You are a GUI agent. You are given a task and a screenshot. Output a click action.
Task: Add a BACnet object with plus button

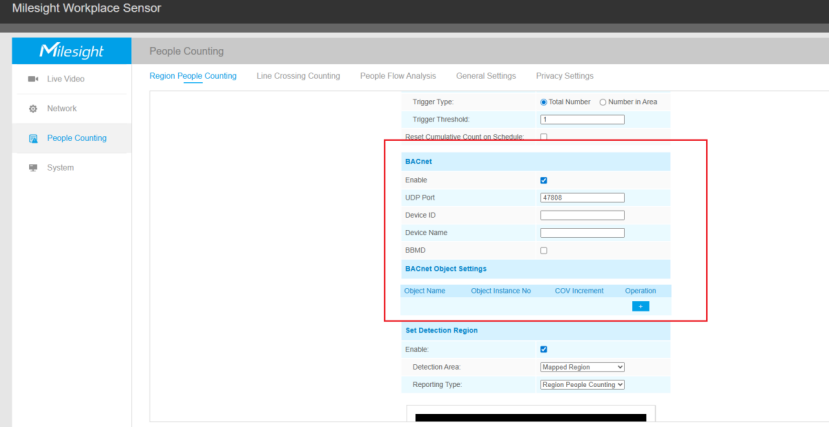[x=640, y=306]
